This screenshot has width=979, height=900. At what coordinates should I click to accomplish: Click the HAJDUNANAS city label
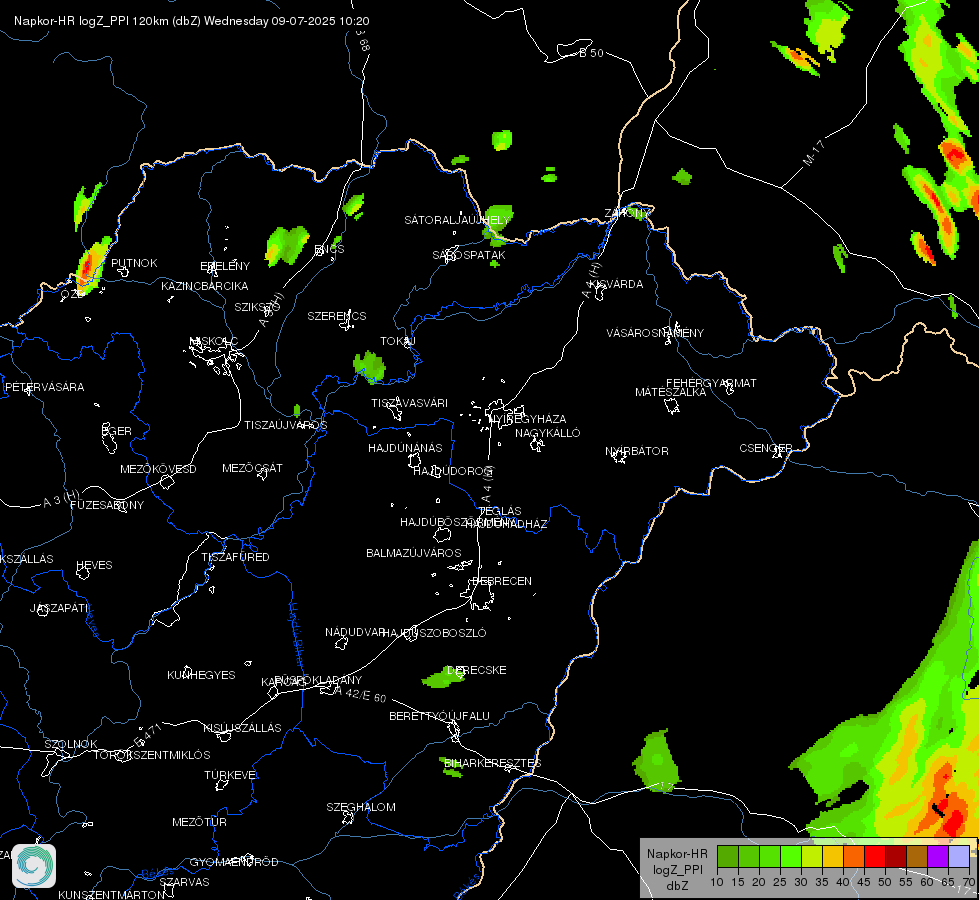click(x=405, y=448)
